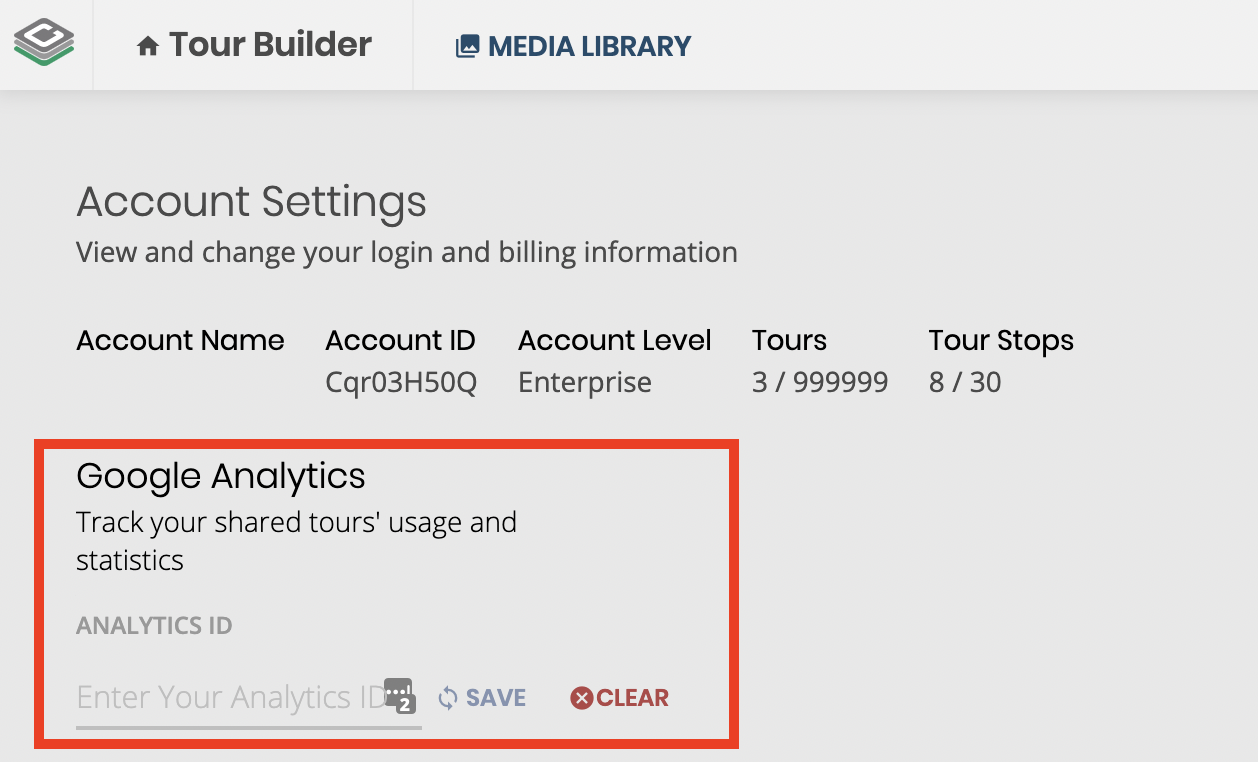Click the stacked layers app logo
The height and width of the screenshot is (762, 1258).
tap(44, 44)
